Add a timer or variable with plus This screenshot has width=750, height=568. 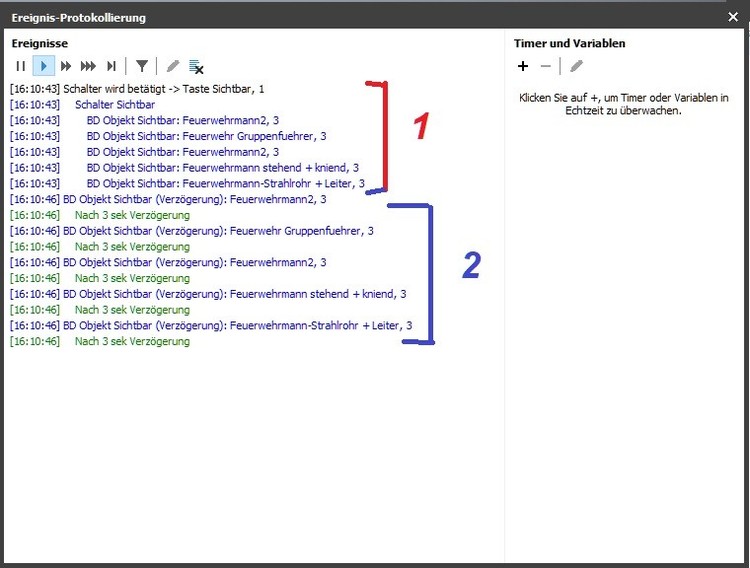point(523,66)
